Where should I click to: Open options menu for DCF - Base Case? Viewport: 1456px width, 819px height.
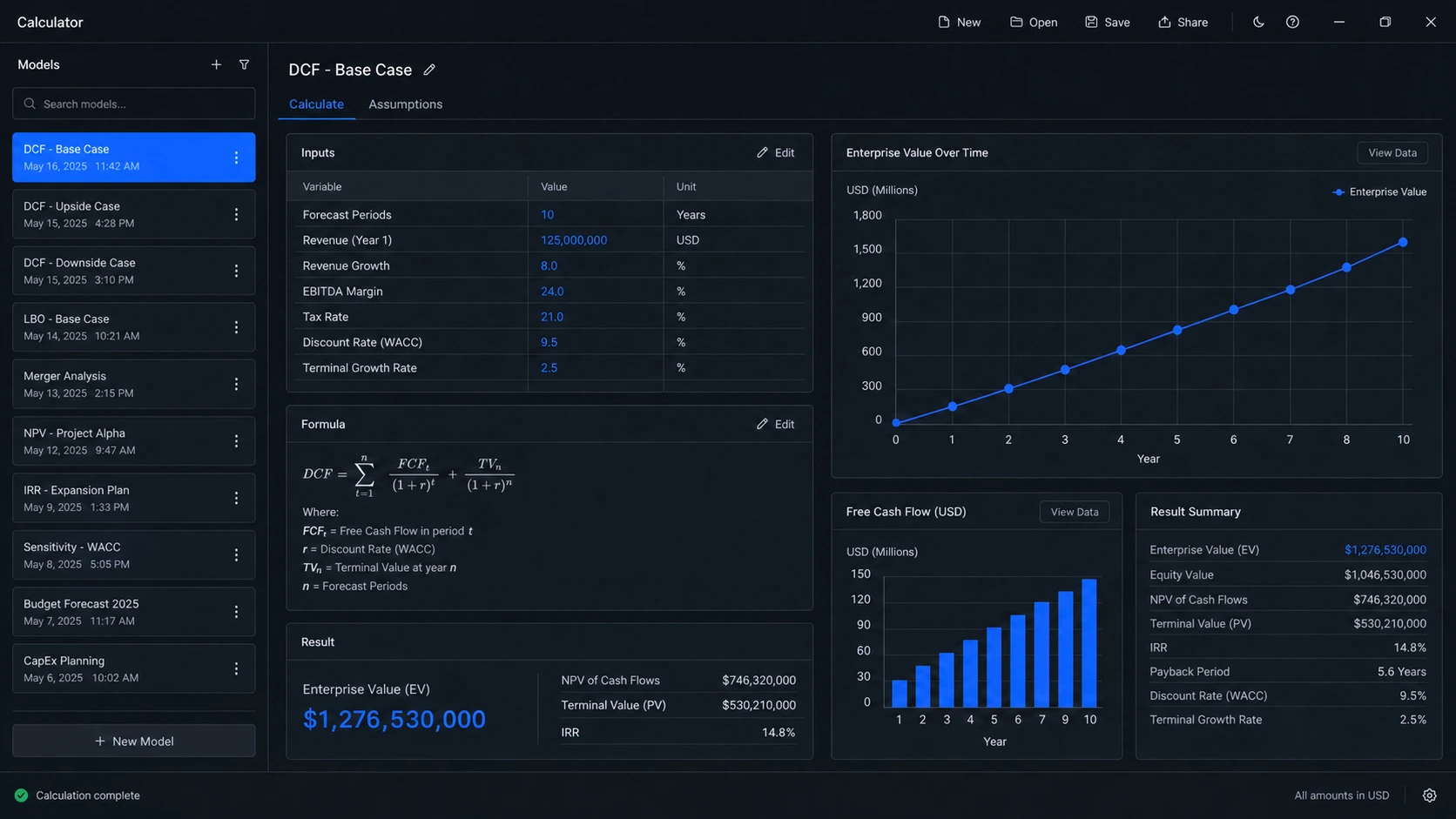[236, 158]
